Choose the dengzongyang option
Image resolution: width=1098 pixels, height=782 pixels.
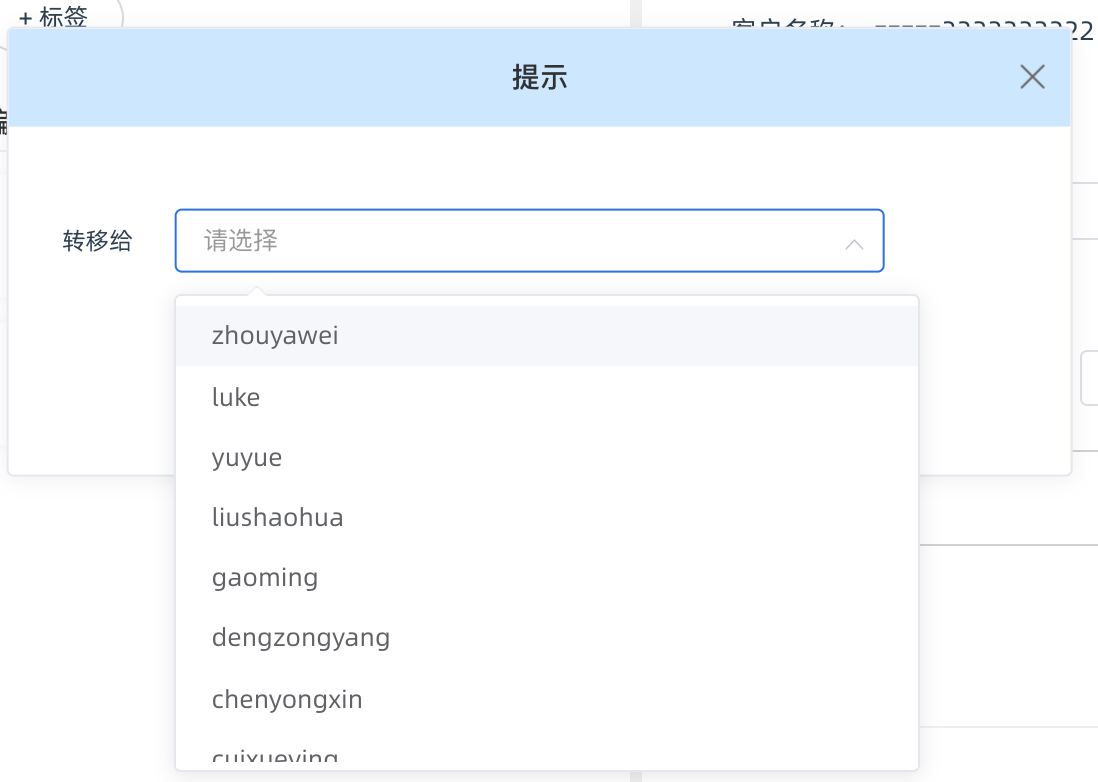click(300, 637)
